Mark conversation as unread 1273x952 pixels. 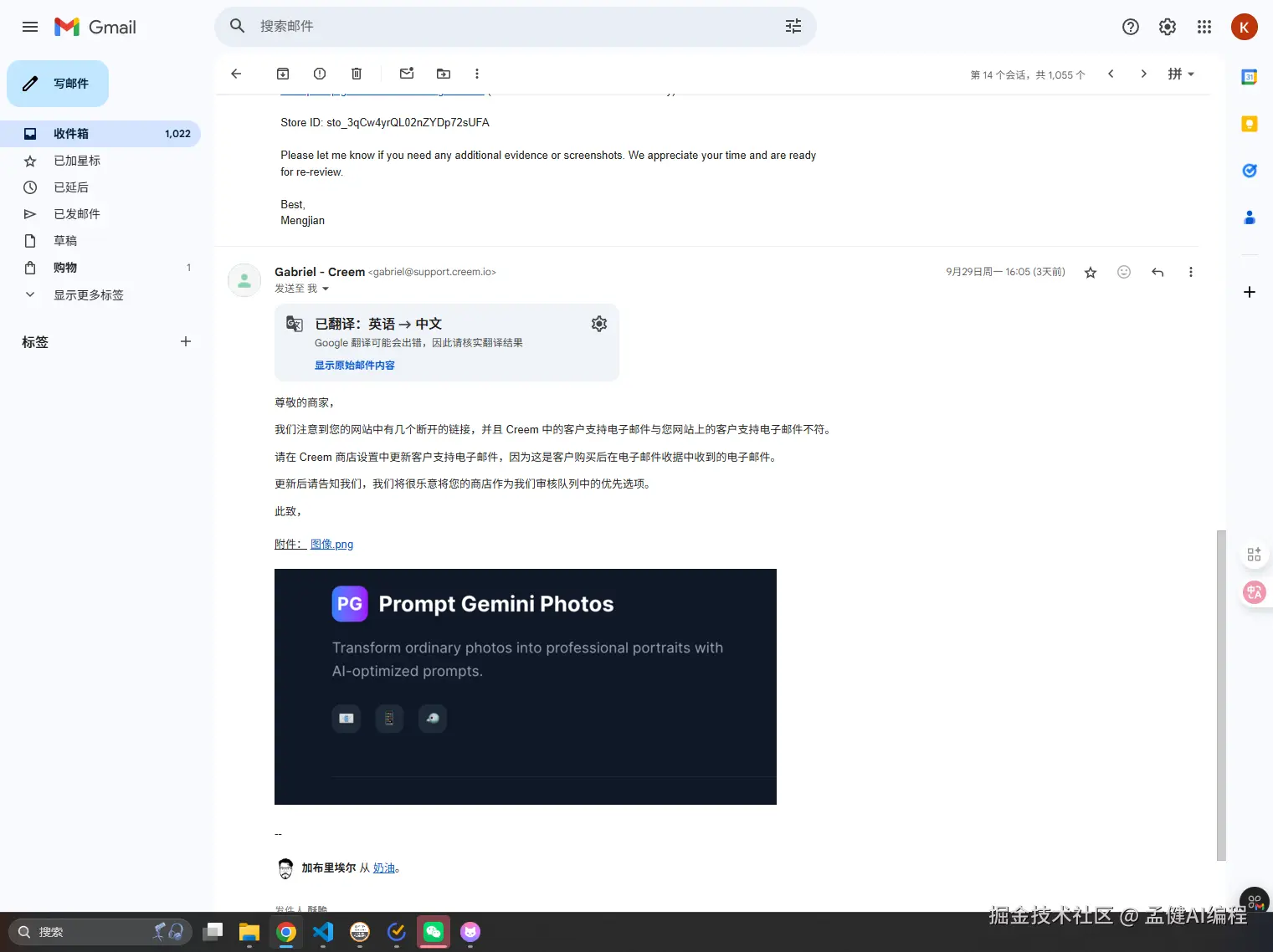[407, 74]
